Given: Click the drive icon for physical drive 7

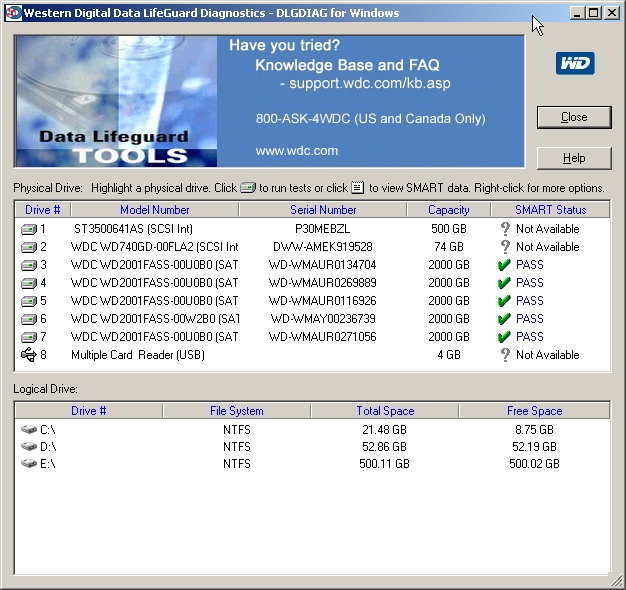Looking at the screenshot, I should 29,337.
